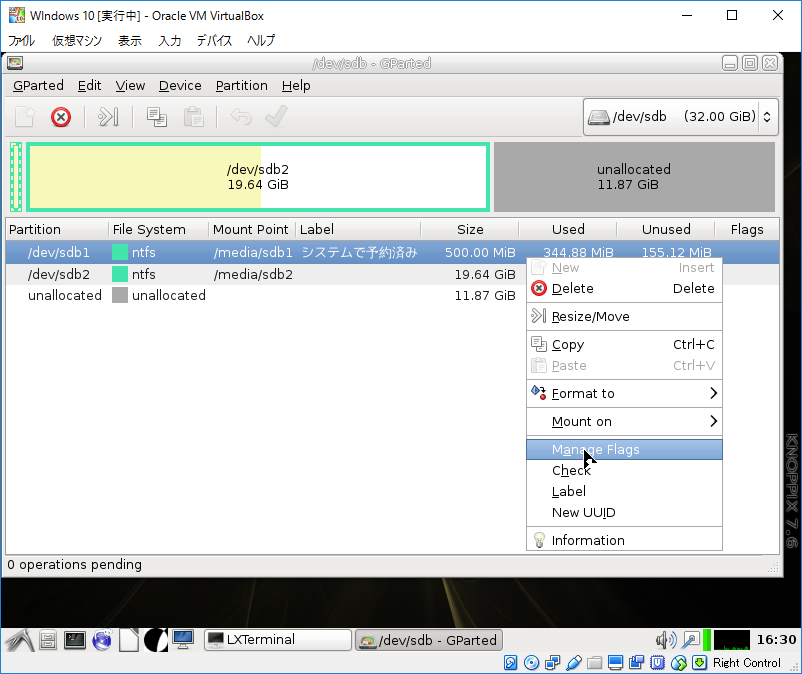Select the /dev/sdb2 graphical partition block
This screenshot has width=802, height=674.
click(258, 177)
